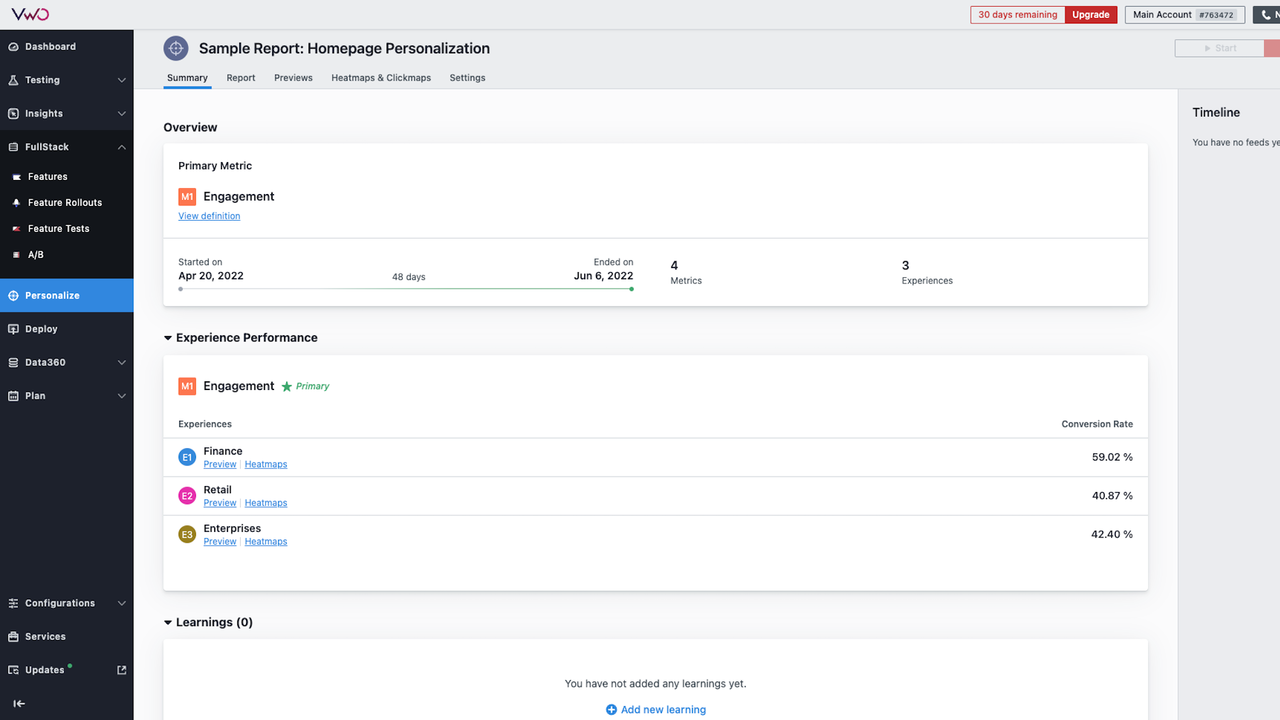Expand the Insights sidebar section

point(121,114)
